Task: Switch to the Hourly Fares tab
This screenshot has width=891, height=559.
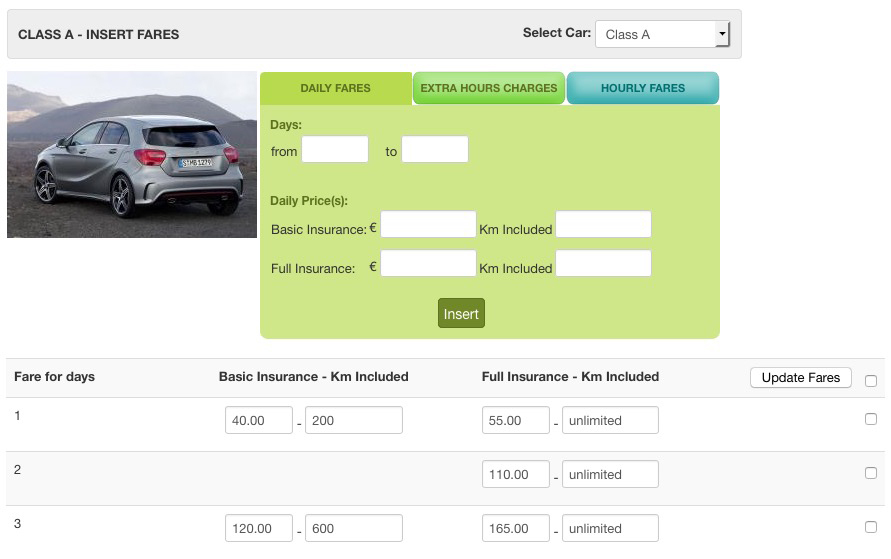Action: pos(643,88)
